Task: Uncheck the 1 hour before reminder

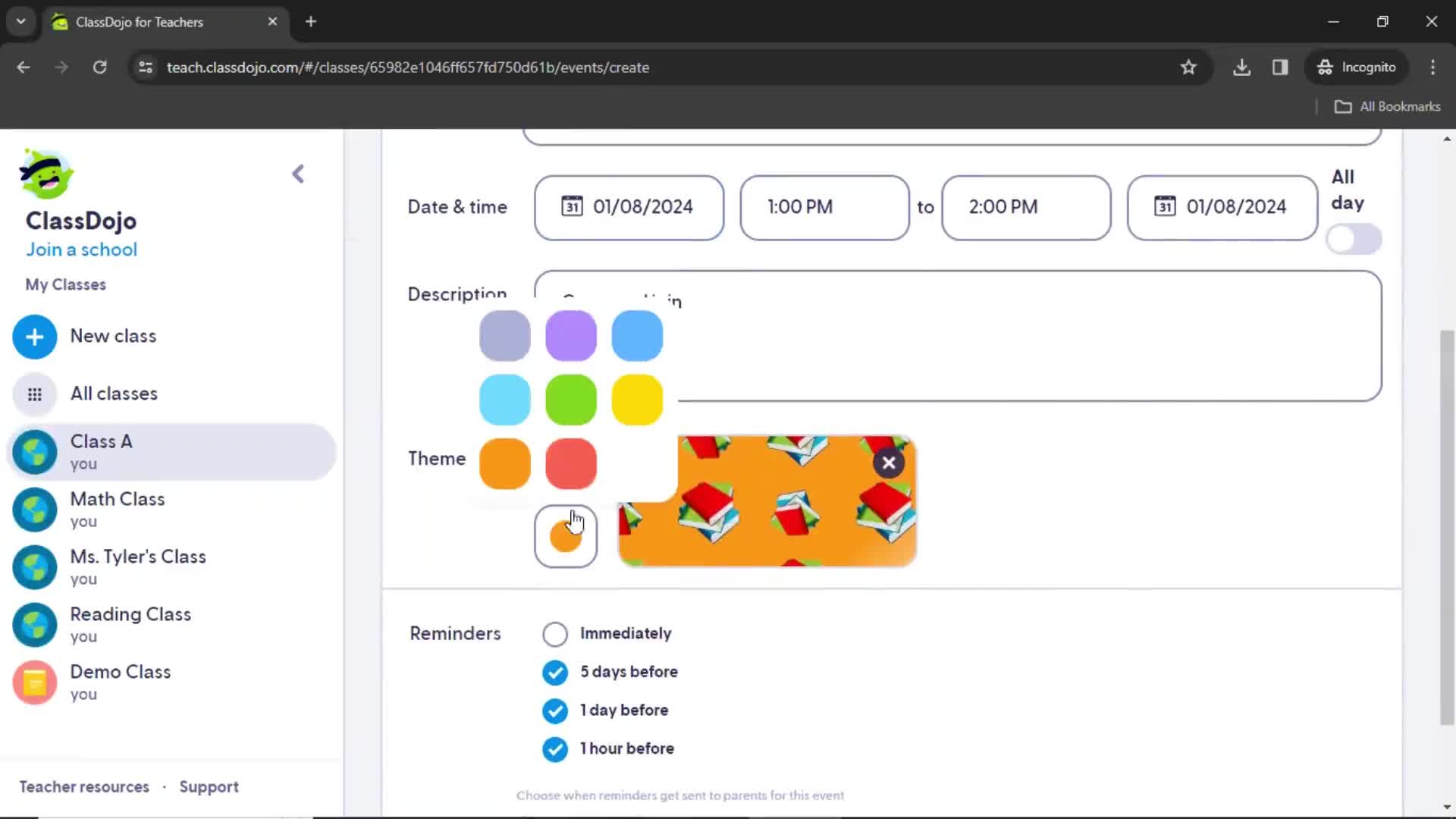Action: (555, 749)
